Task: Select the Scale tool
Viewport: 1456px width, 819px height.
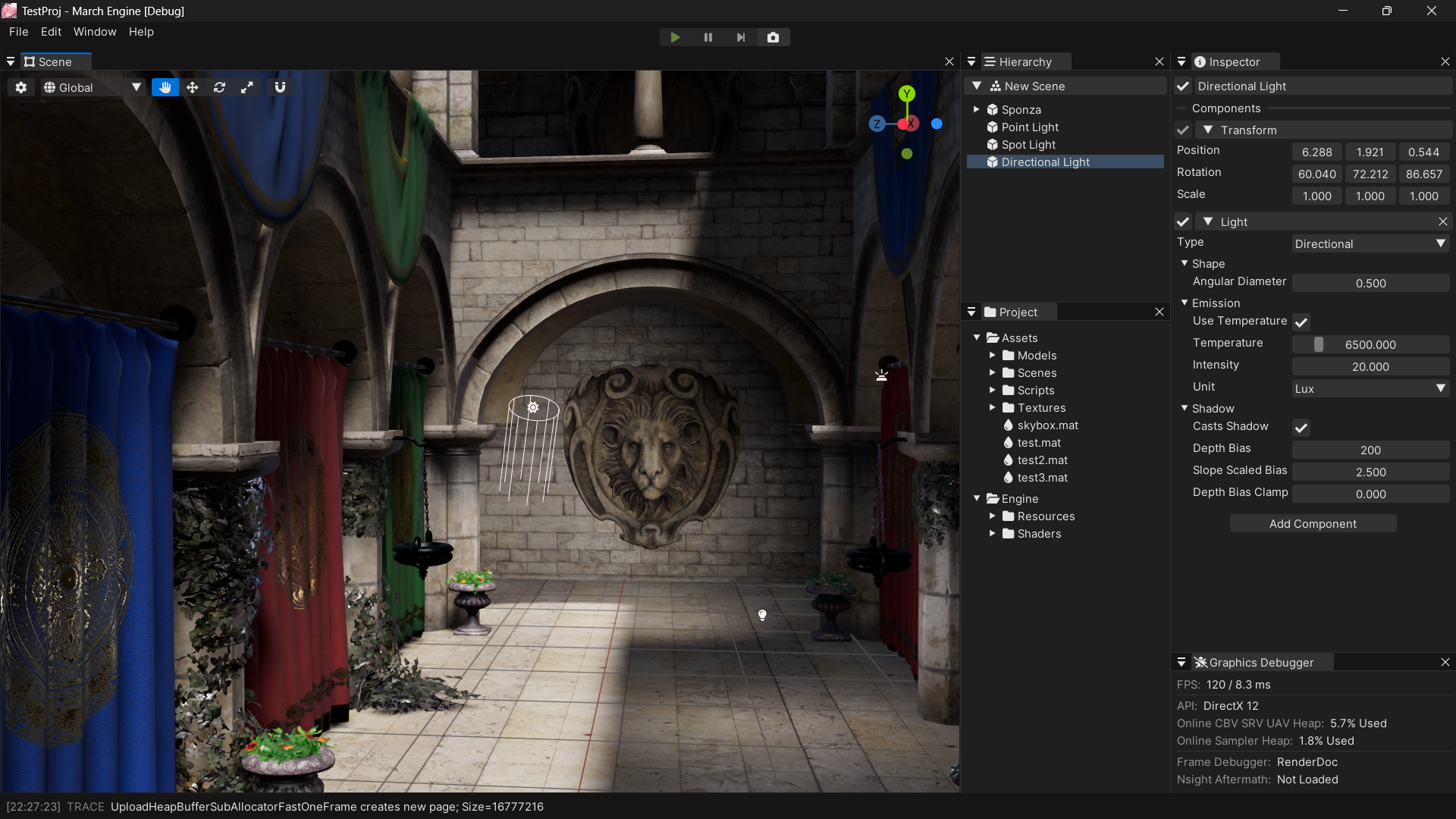Action: coord(247,87)
